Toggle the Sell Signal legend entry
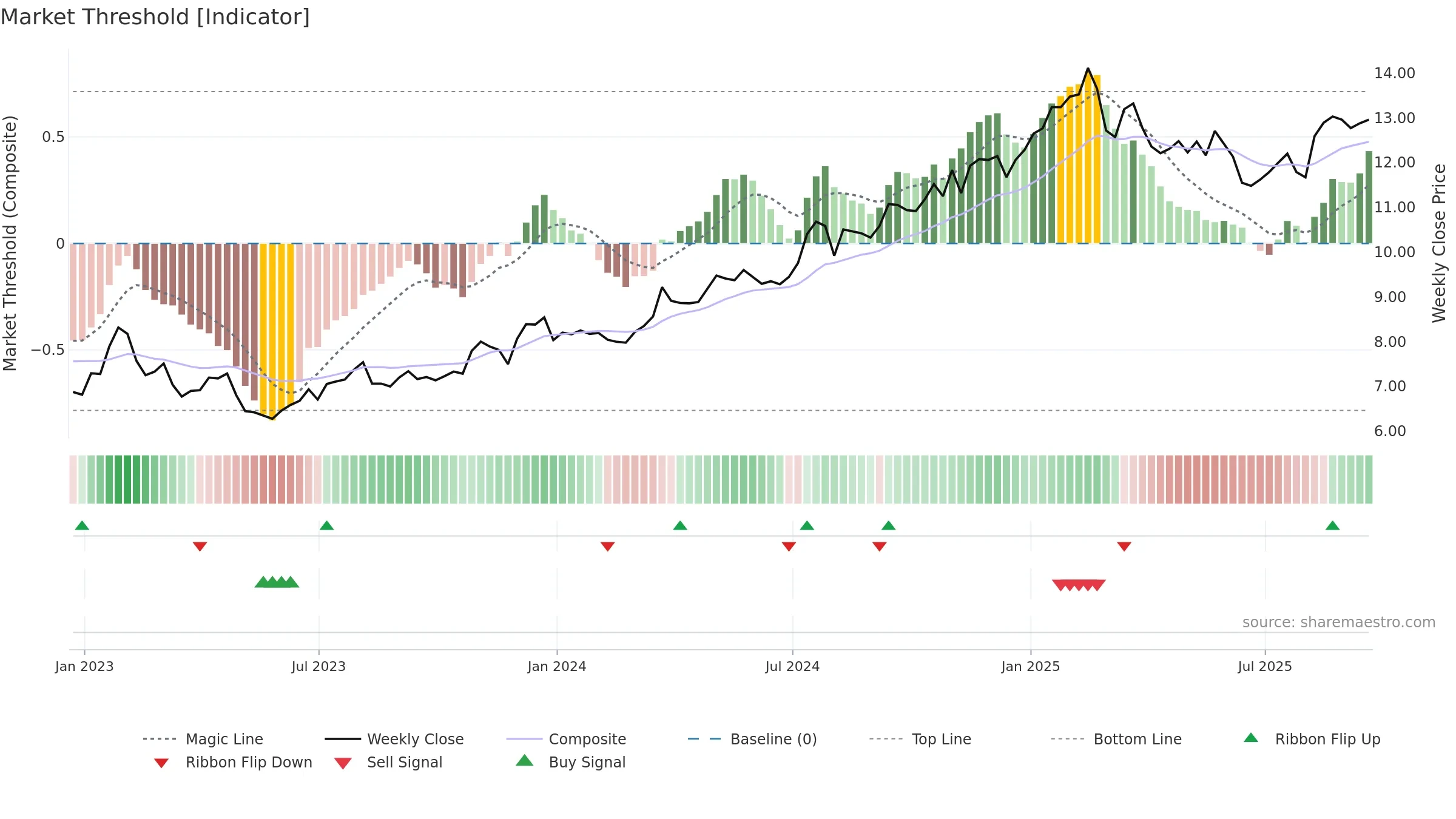 pyautogui.click(x=388, y=762)
